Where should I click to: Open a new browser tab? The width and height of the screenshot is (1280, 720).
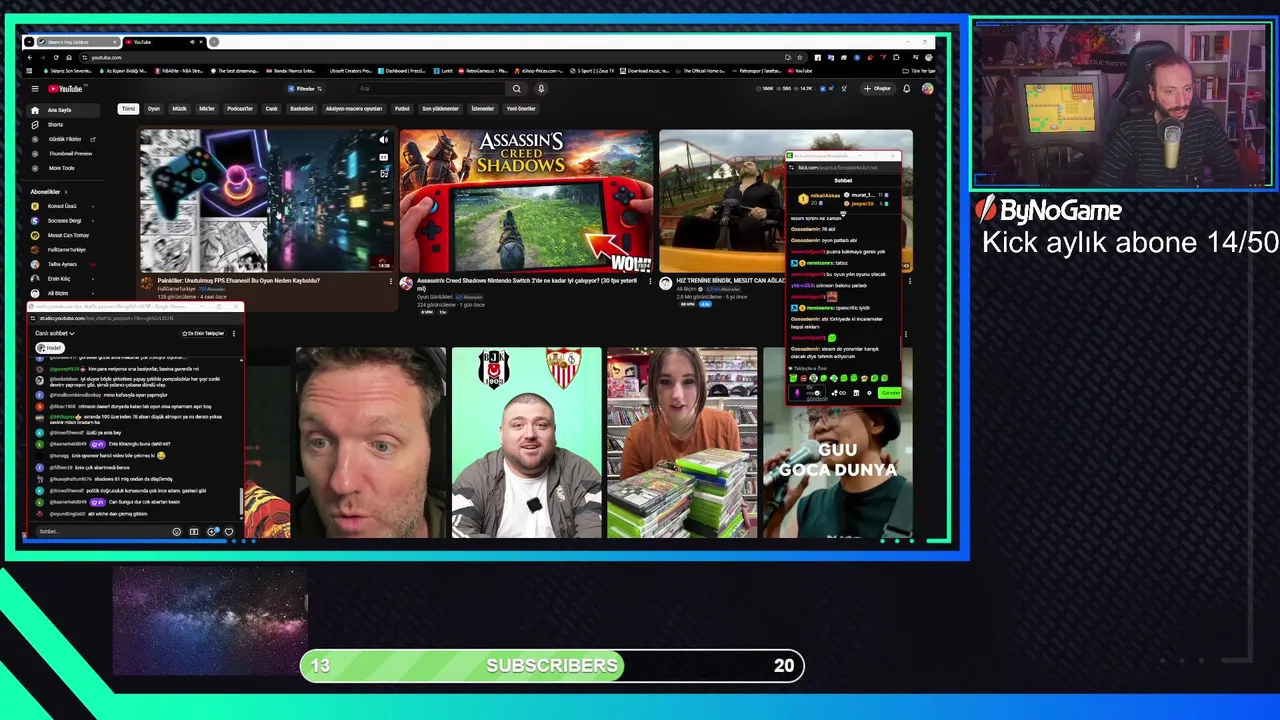(x=214, y=42)
